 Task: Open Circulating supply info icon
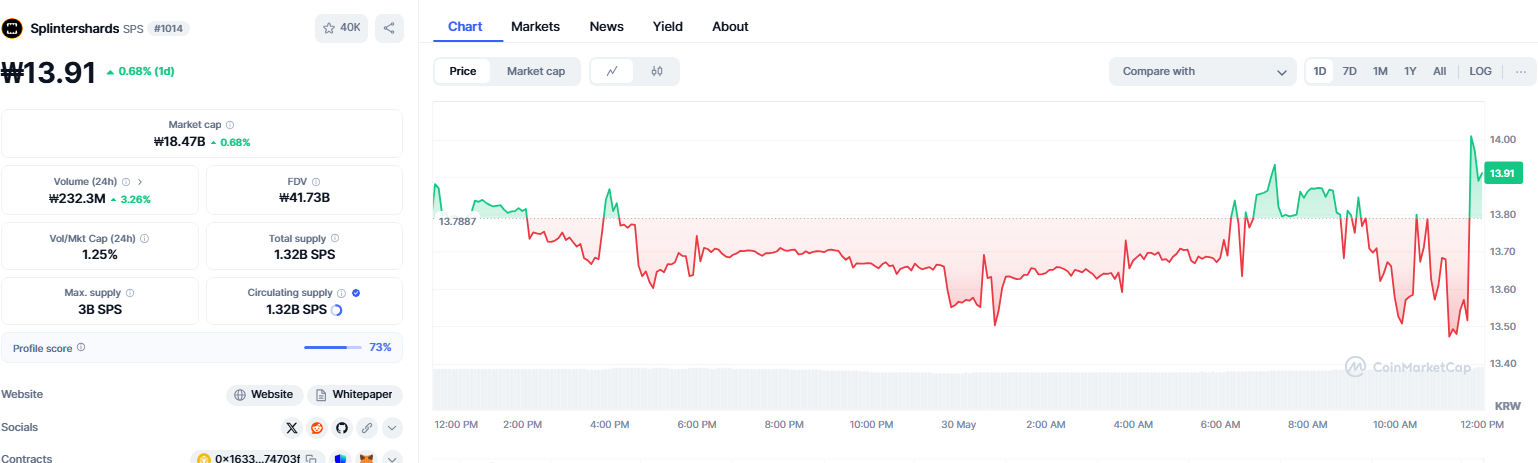pos(342,293)
